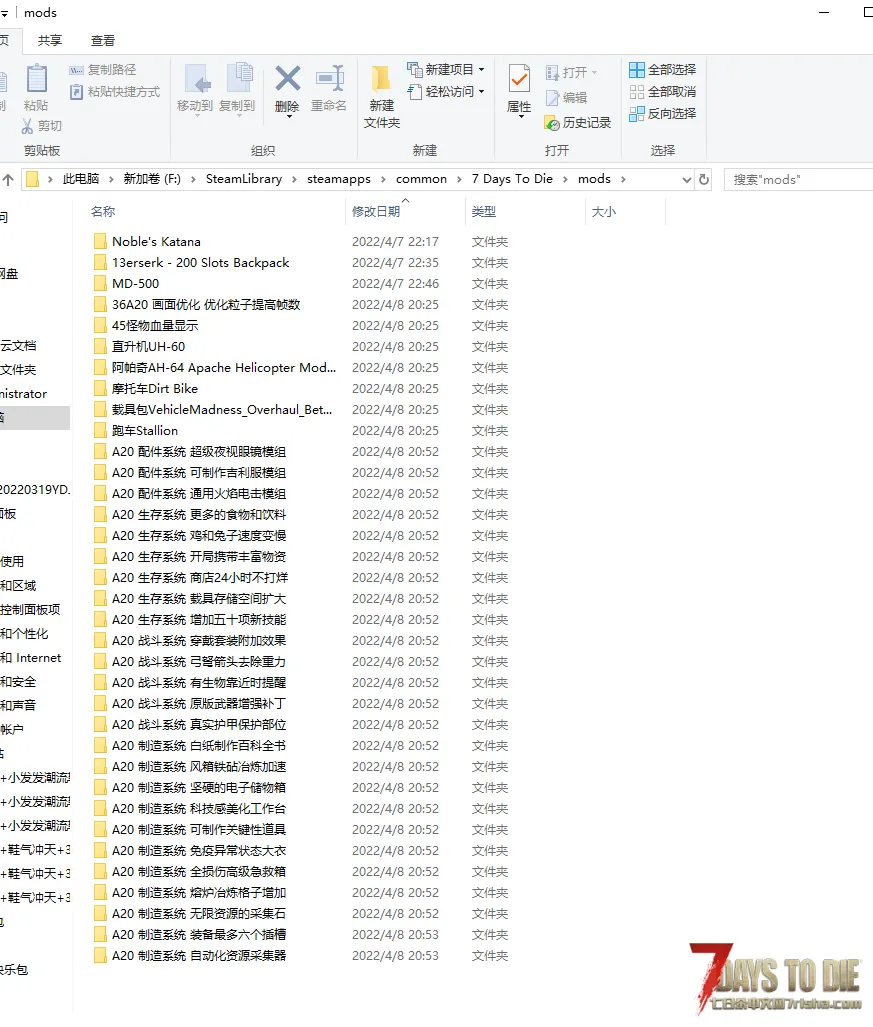Click the 粘贴快捷方式 (Paste shortcut) icon

coord(77,92)
